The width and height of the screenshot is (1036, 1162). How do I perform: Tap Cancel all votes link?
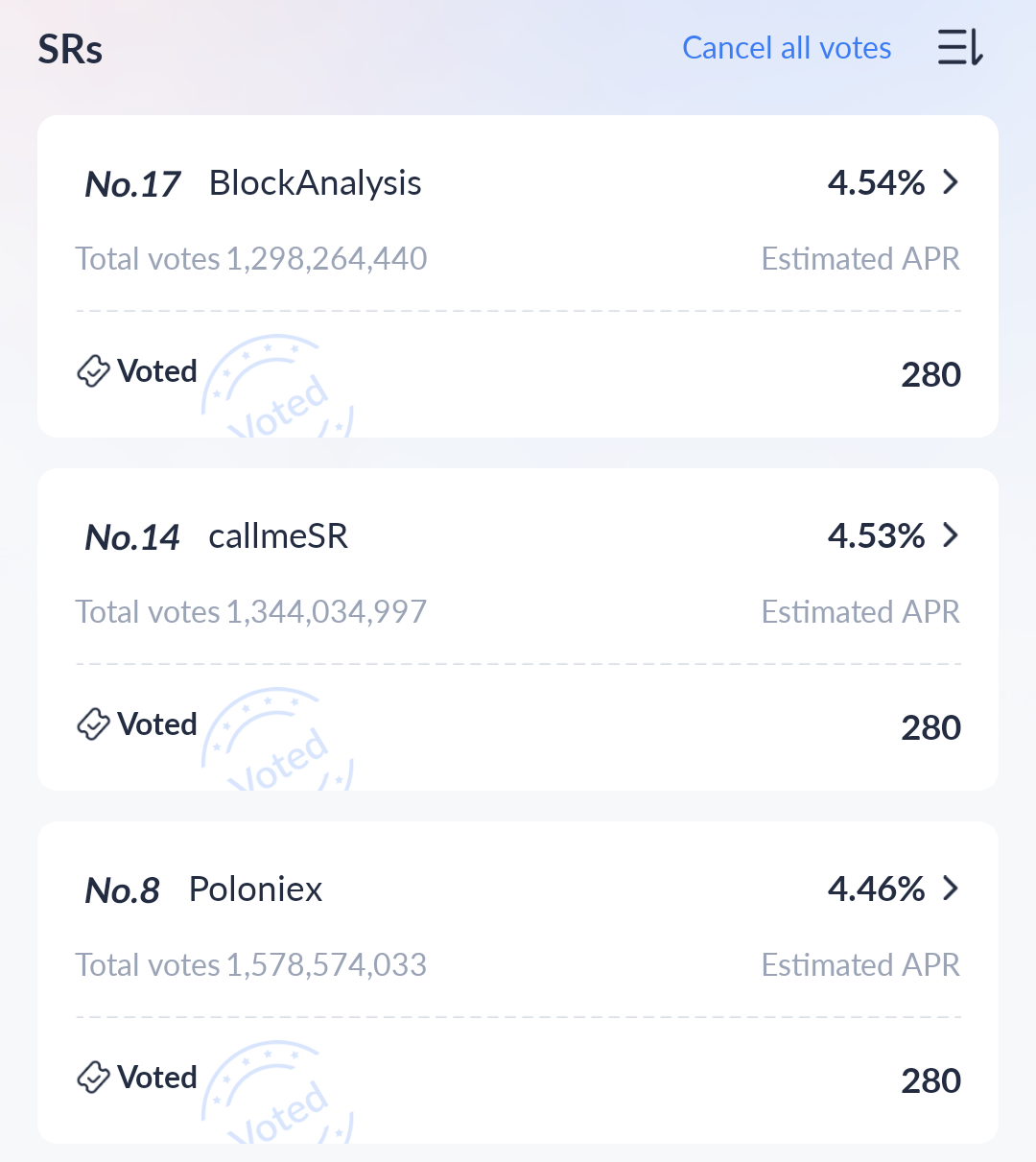pyautogui.click(x=787, y=48)
